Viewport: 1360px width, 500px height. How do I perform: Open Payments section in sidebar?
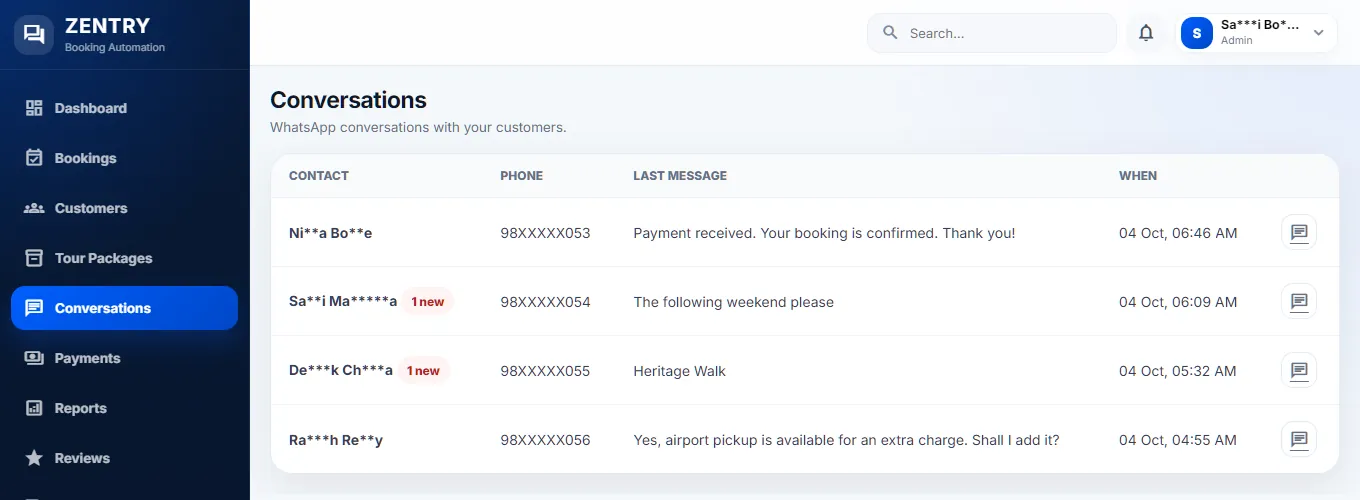pos(124,358)
